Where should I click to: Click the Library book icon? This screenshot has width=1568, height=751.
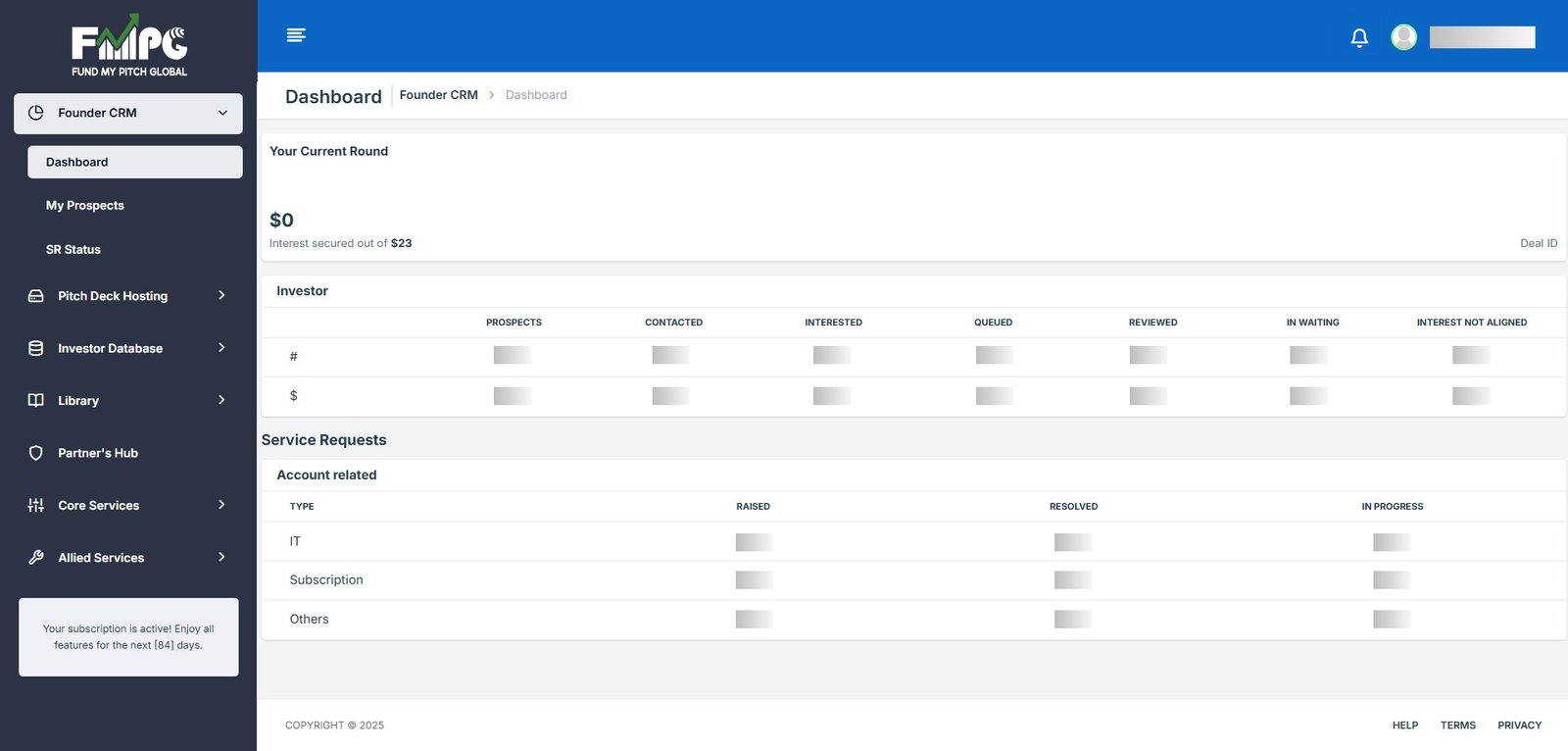36,400
